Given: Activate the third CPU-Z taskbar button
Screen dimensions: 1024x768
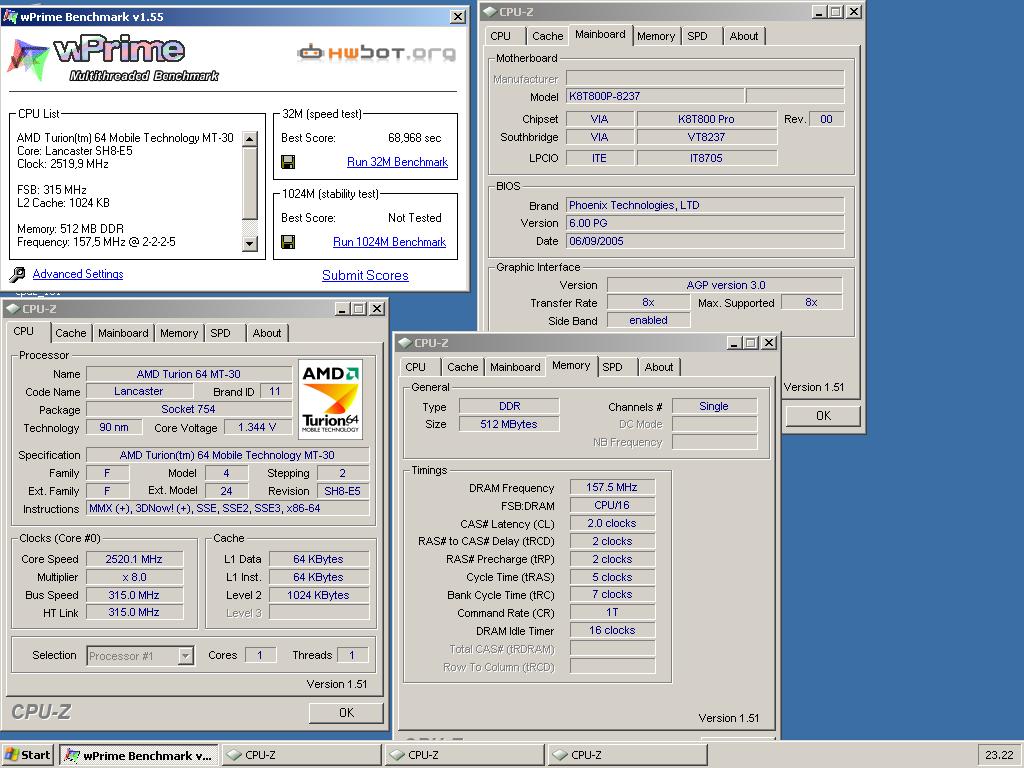Looking at the screenshot, I should pos(628,755).
